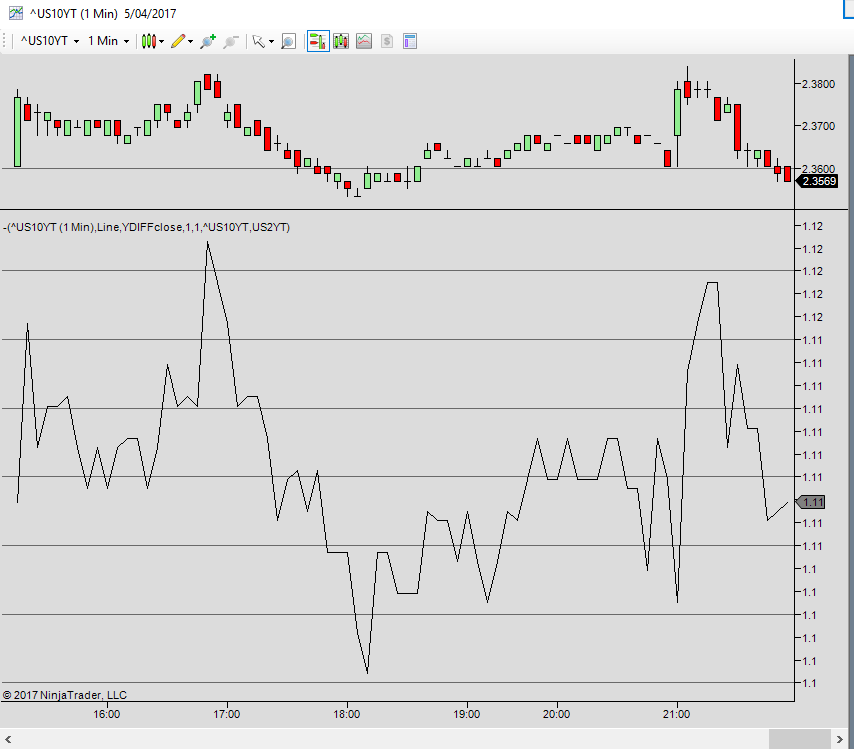The width and height of the screenshot is (854, 749).
Task: Click the 2.3700 price axis label
Action: [818, 126]
